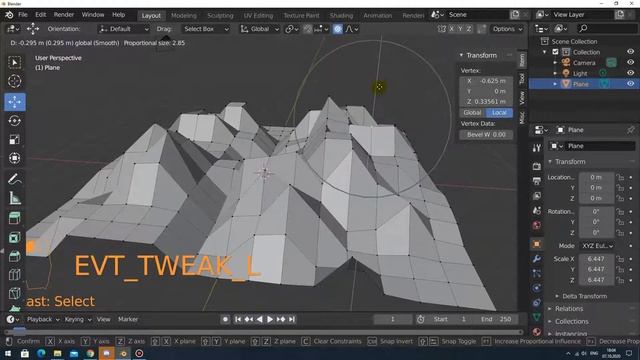The image size is (640, 360).
Task: Open the Playback dropdown menu
Action: click(43, 319)
